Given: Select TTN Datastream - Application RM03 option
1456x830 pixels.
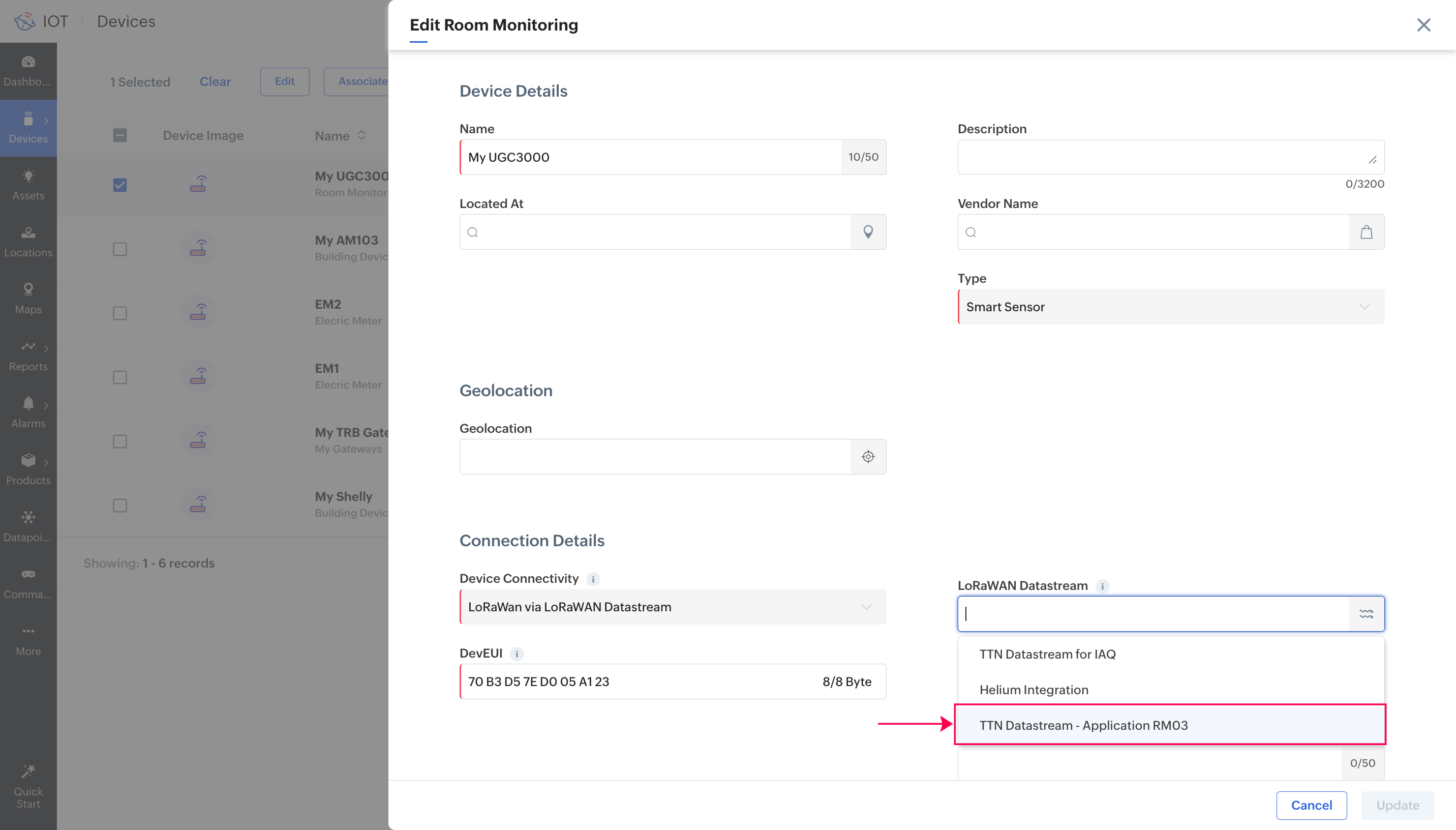Looking at the screenshot, I should coord(1083,725).
